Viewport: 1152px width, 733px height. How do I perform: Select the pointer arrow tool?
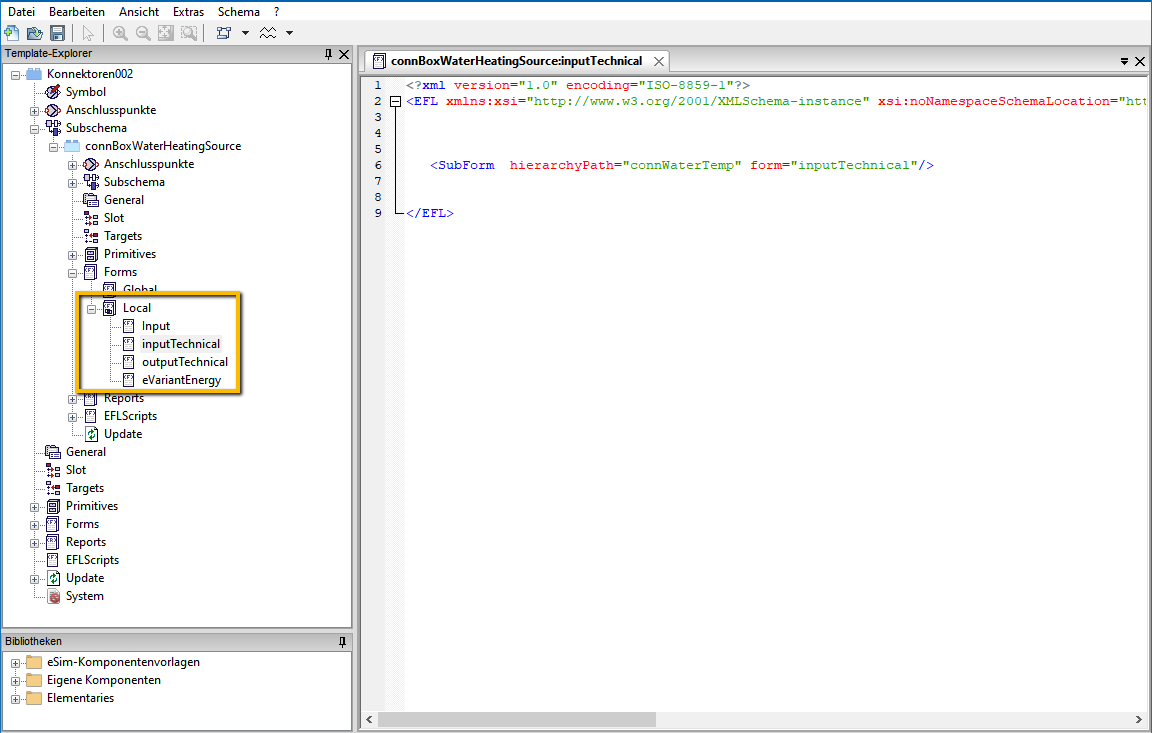(x=88, y=33)
